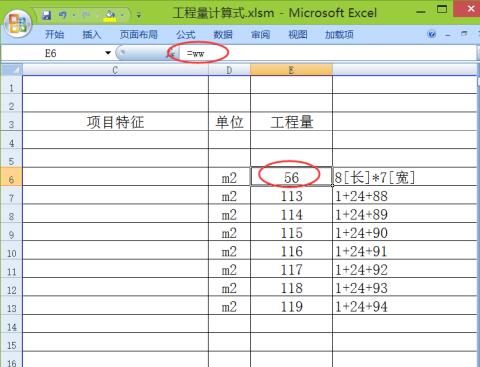Undo the last action
Image resolution: width=480 pixels, height=367 pixels.
63,15
